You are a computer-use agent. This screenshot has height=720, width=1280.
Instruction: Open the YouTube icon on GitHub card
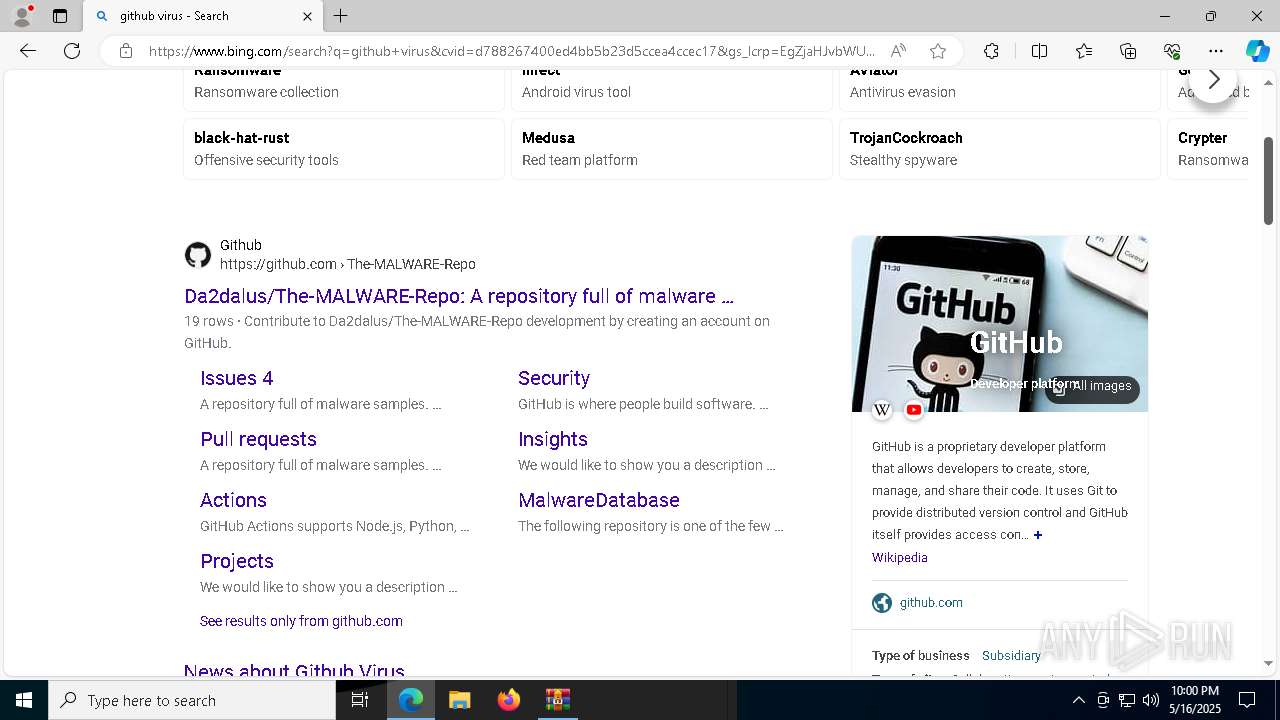pyautogui.click(x=914, y=410)
